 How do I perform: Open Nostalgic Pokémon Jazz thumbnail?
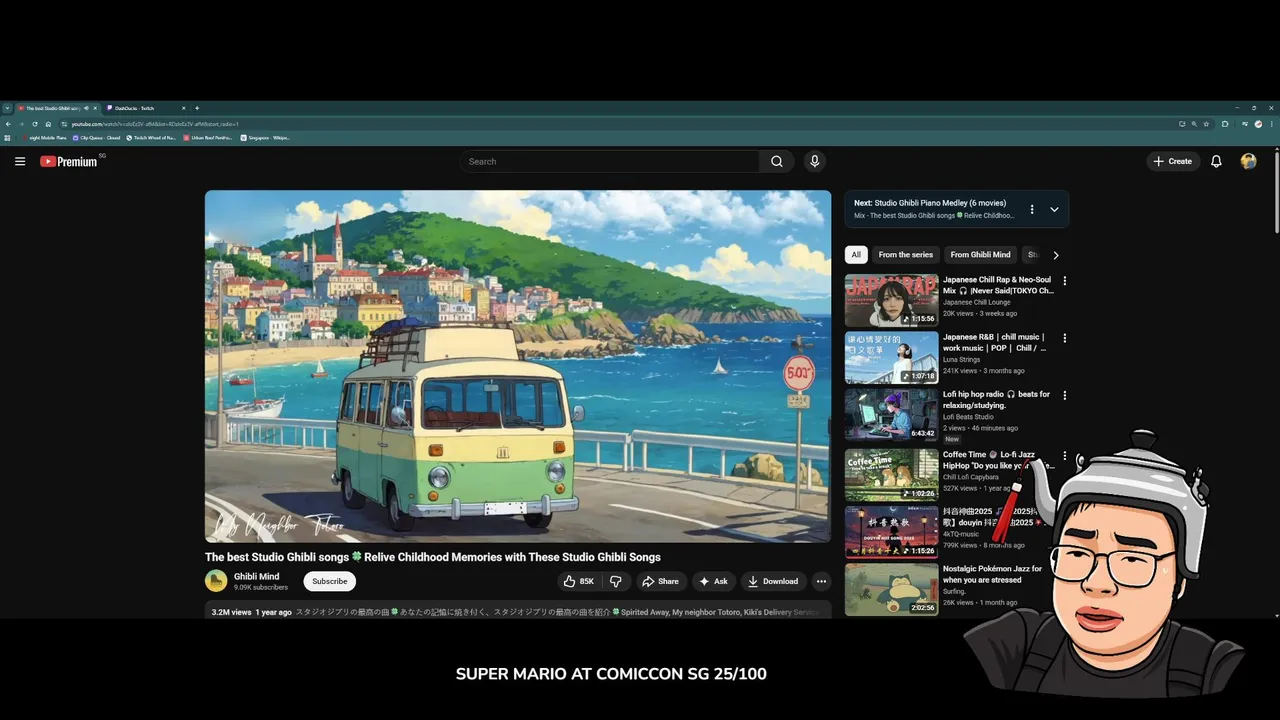891,589
